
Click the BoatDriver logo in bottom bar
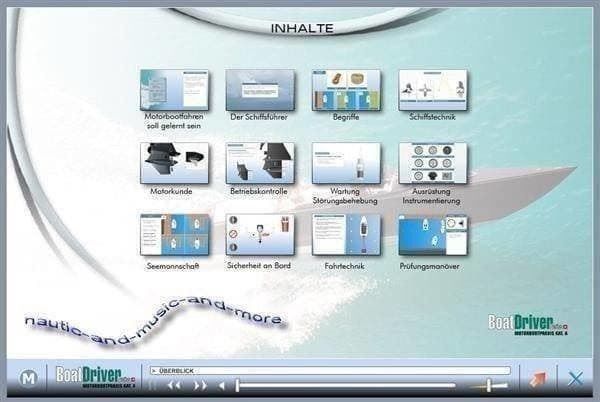(x=95, y=378)
